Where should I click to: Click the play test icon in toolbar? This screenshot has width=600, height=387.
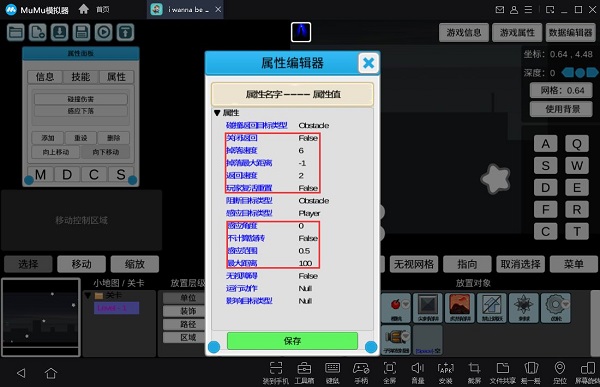[x=104, y=32]
